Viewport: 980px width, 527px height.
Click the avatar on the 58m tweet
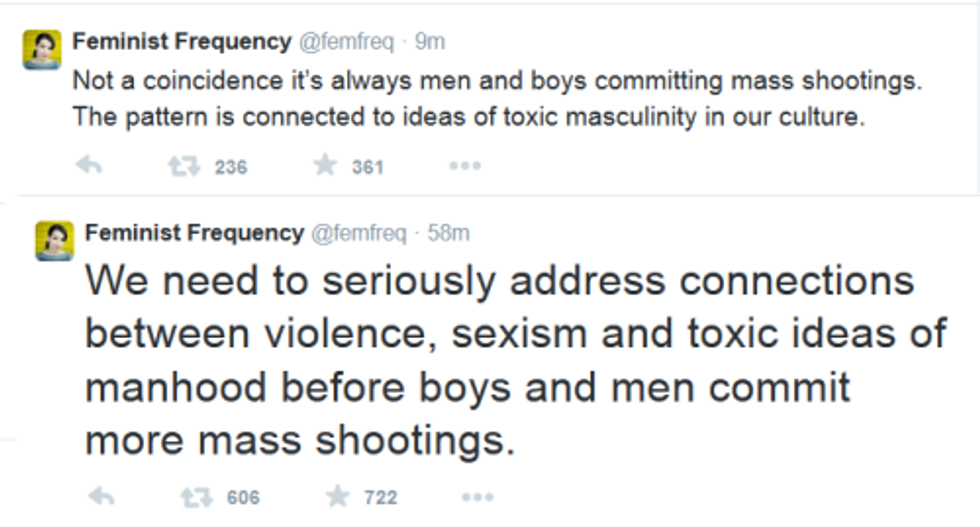pos(54,241)
